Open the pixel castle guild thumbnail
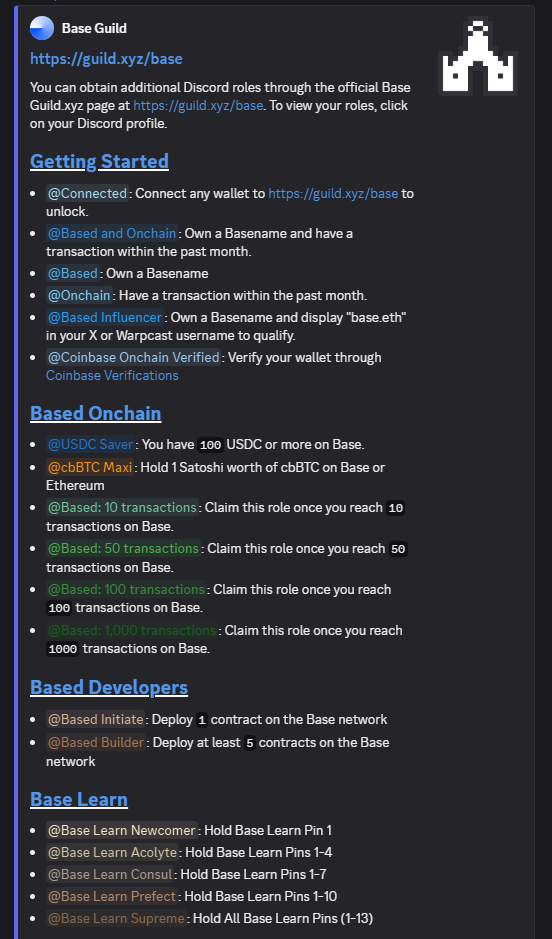Image resolution: width=552 pixels, height=939 pixels. coord(478,56)
